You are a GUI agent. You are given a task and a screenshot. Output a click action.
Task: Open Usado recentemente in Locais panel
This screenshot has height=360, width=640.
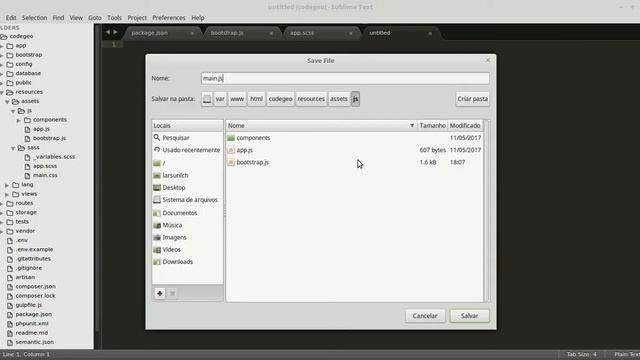pyautogui.click(x=187, y=150)
